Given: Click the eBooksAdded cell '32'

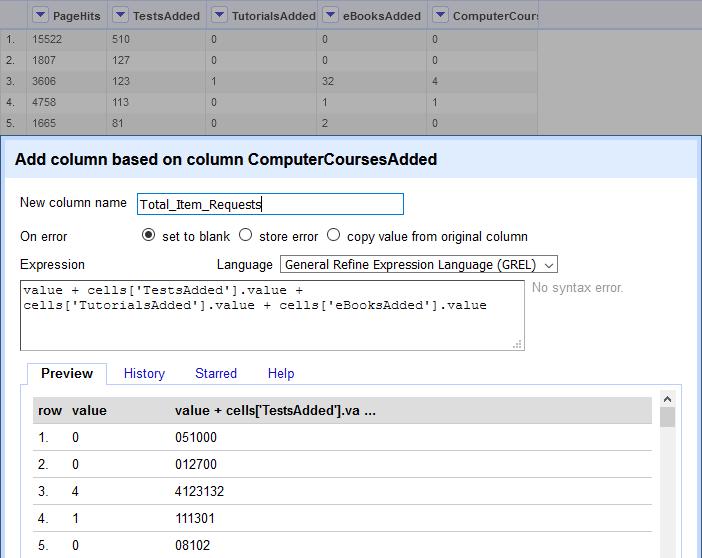Looking at the screenshot, I should [328, 81].
